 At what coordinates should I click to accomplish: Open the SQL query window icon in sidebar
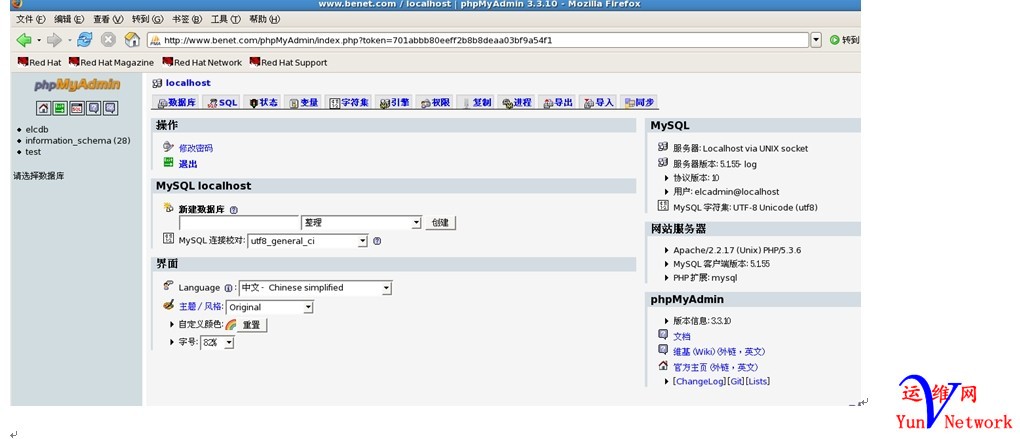click(x=77, y=108)
